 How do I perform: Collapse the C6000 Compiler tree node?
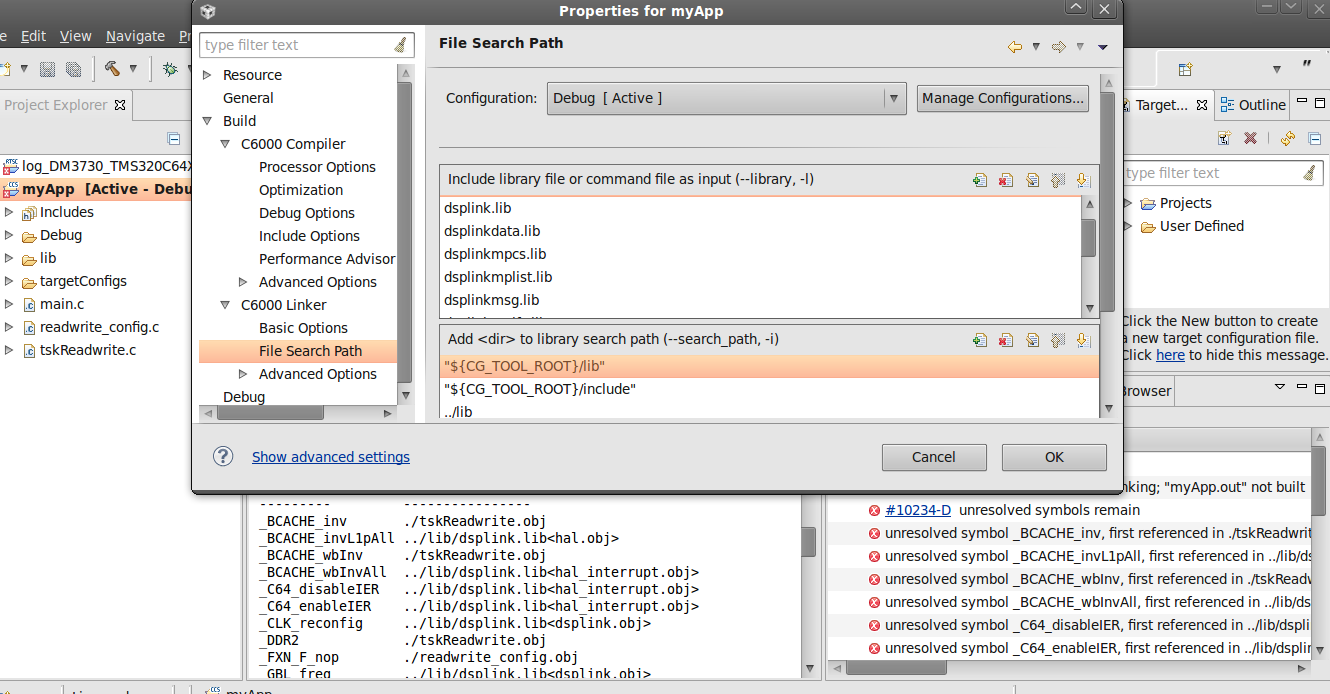coord(226,144)
